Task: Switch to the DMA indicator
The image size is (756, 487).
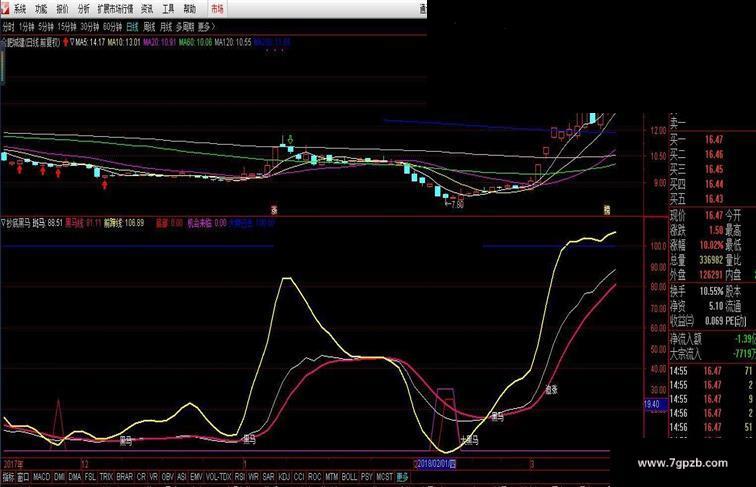Action: pyautogui.click(x=75, y=477)
